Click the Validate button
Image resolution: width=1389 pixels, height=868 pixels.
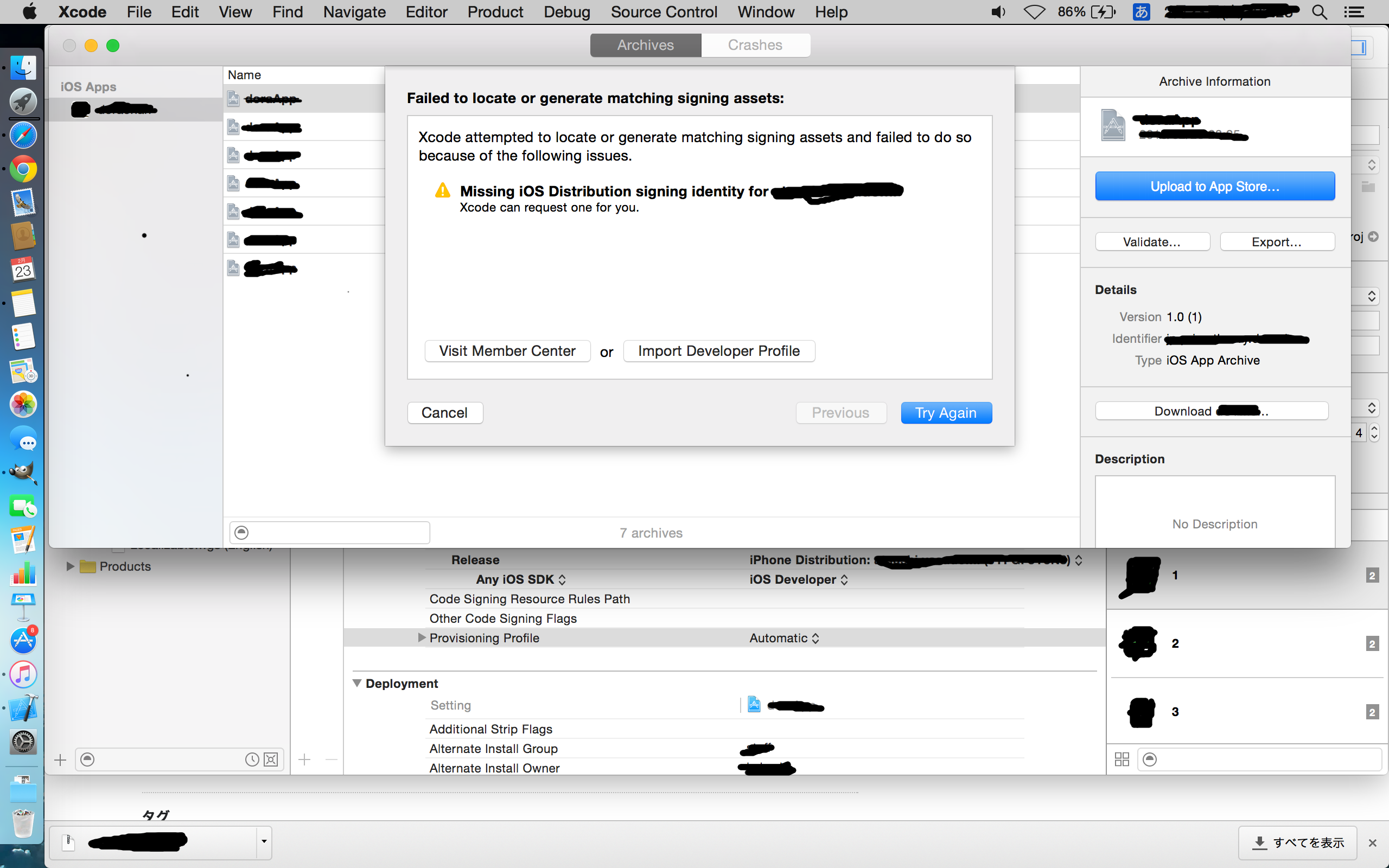click(1152, 242)
